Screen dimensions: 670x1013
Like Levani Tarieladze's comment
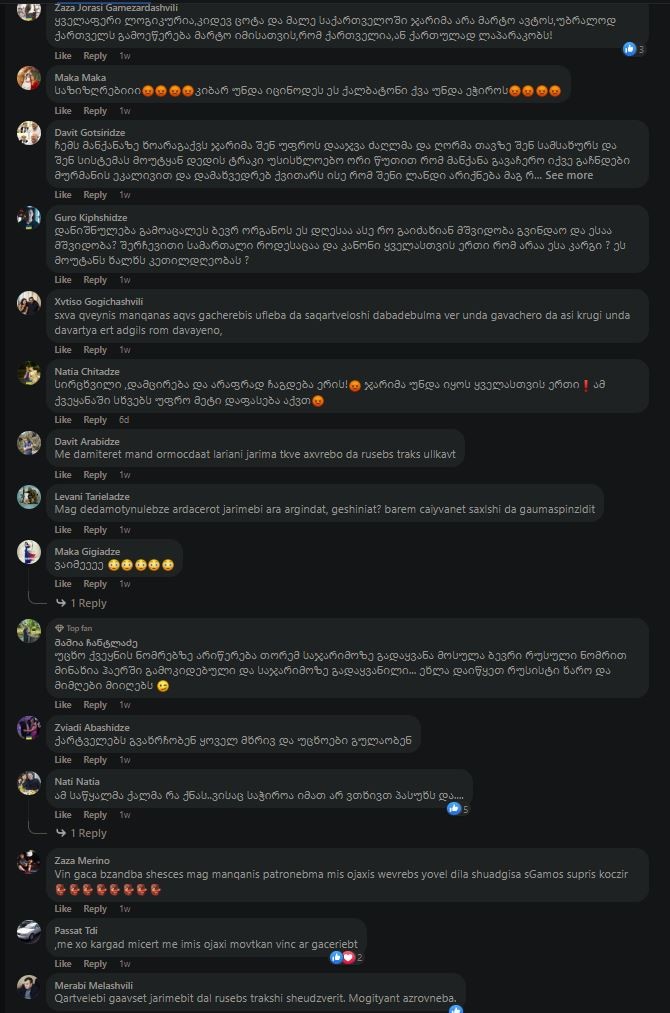(63, 529)
